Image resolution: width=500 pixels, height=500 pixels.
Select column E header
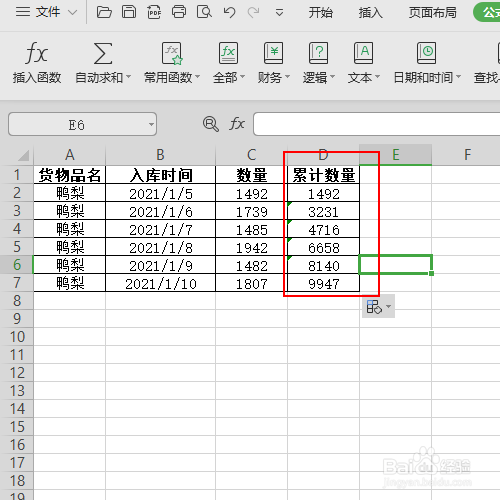coord(396,155)
